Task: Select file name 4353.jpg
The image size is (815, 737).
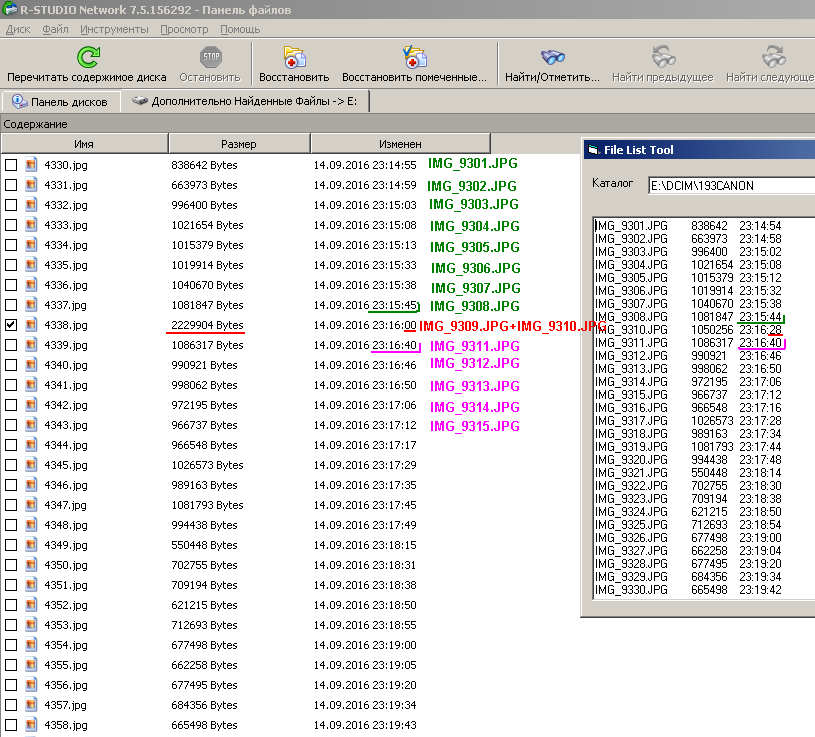Action: click(x=65, y=625)
